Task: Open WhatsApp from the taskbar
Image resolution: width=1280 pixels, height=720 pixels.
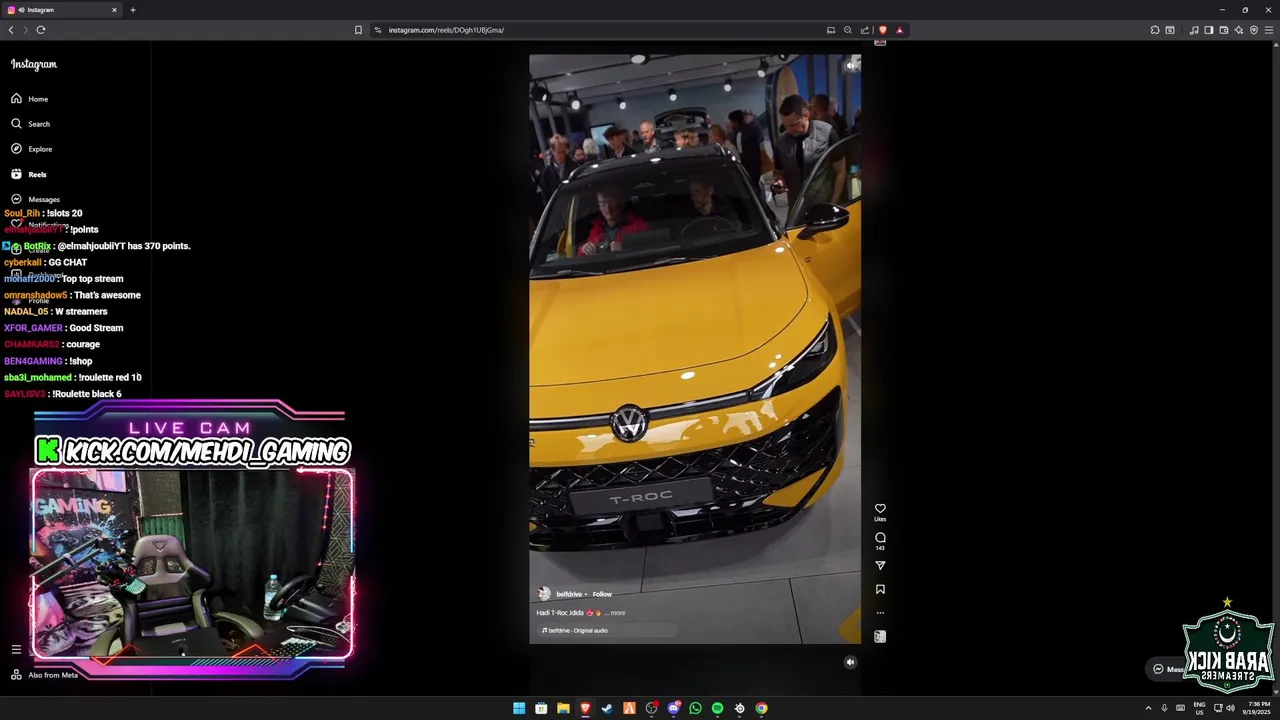Action: click(695, 708)
